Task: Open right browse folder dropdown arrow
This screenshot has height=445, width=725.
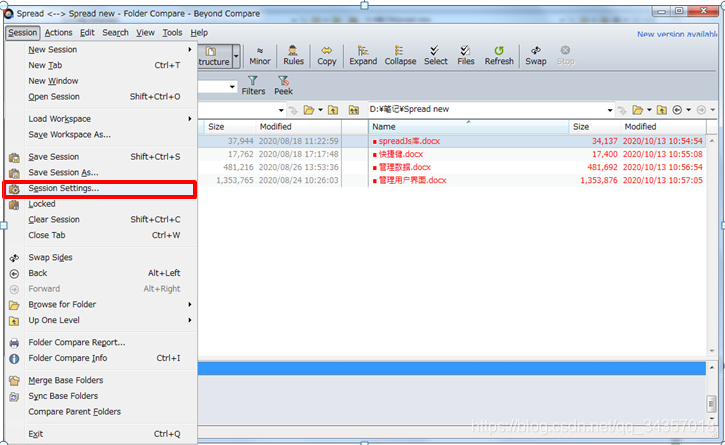Action: [649, 110]
